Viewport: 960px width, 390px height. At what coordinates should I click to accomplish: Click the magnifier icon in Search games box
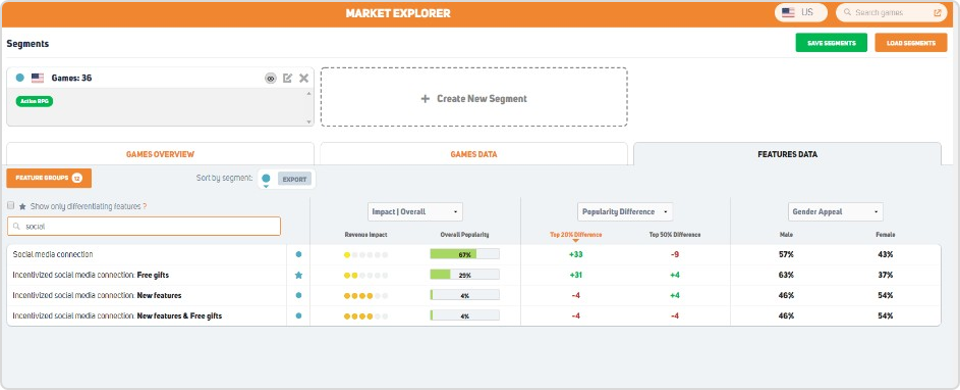[847, 12]
